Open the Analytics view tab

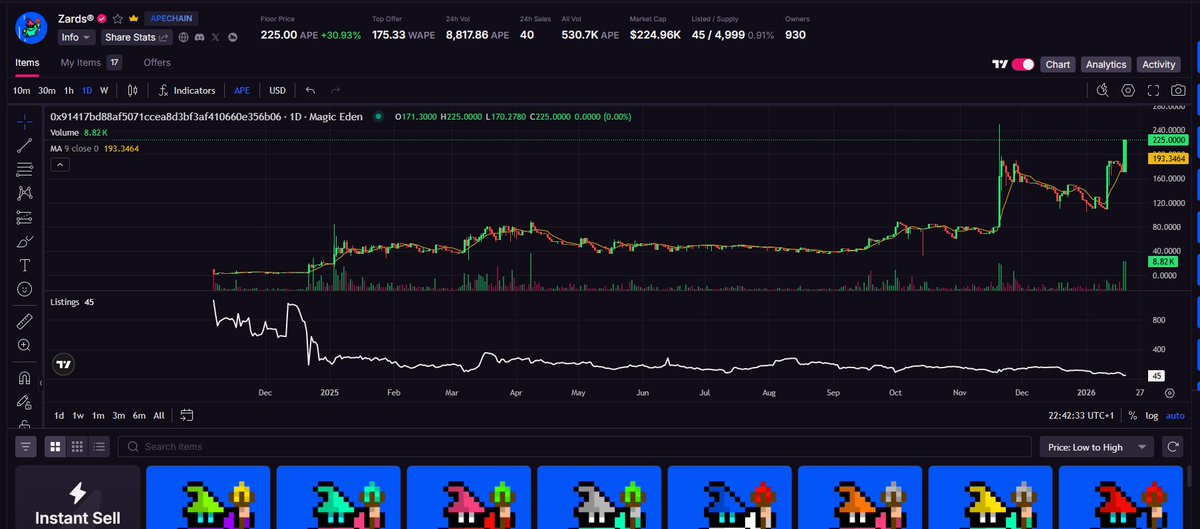point(1106,64)
